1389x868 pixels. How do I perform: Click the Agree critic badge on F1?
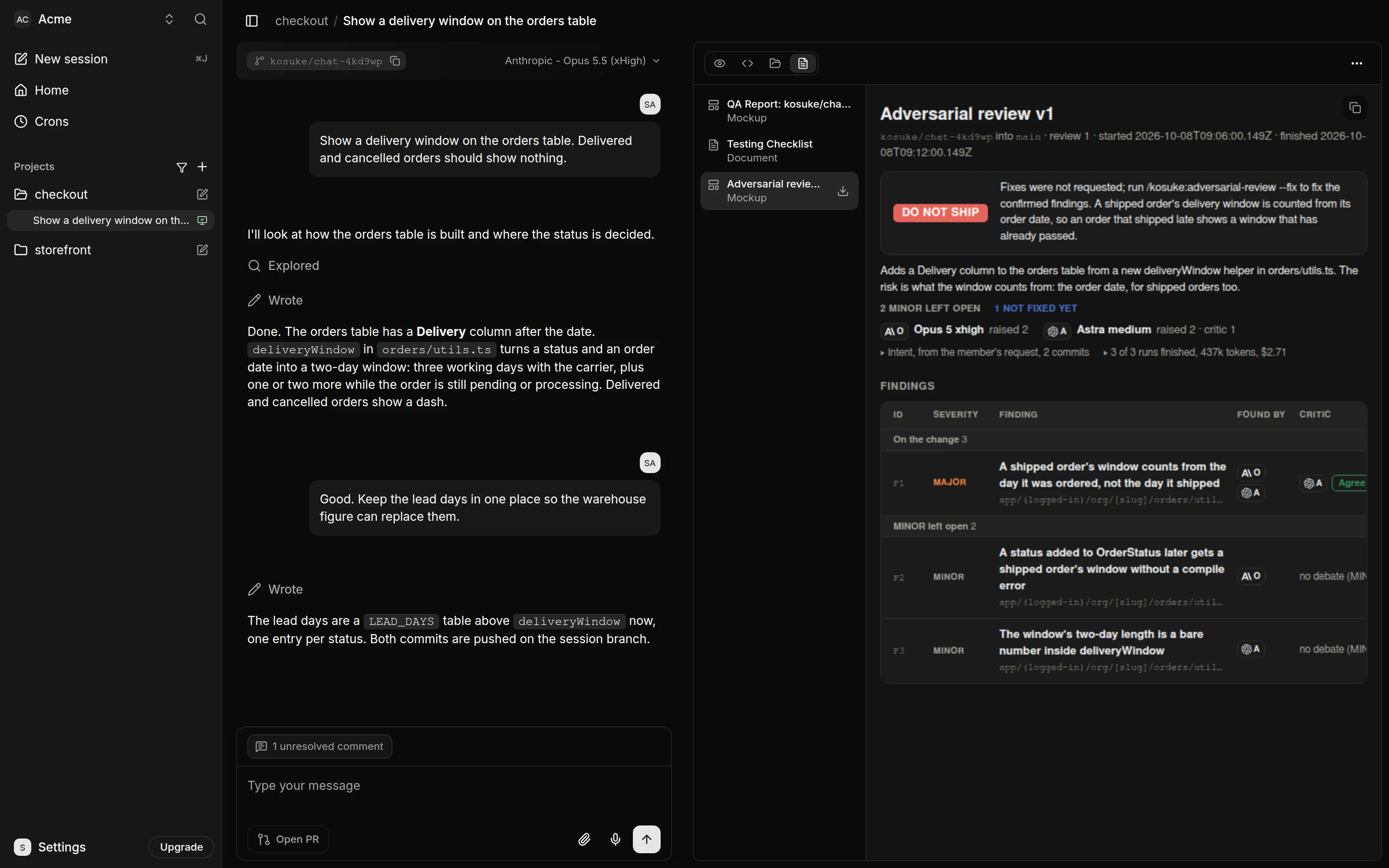click(1350, 483)
